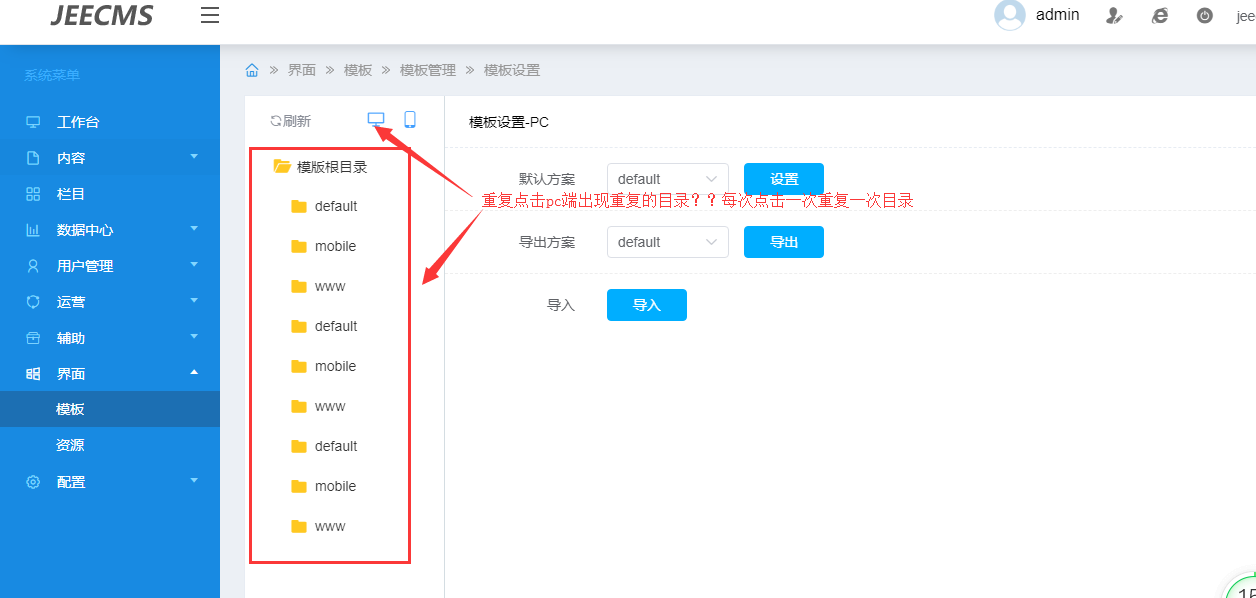Open the 默认方案 default dropdown
This screenshot has height=598, width=1256.
[x=668, y=179]
